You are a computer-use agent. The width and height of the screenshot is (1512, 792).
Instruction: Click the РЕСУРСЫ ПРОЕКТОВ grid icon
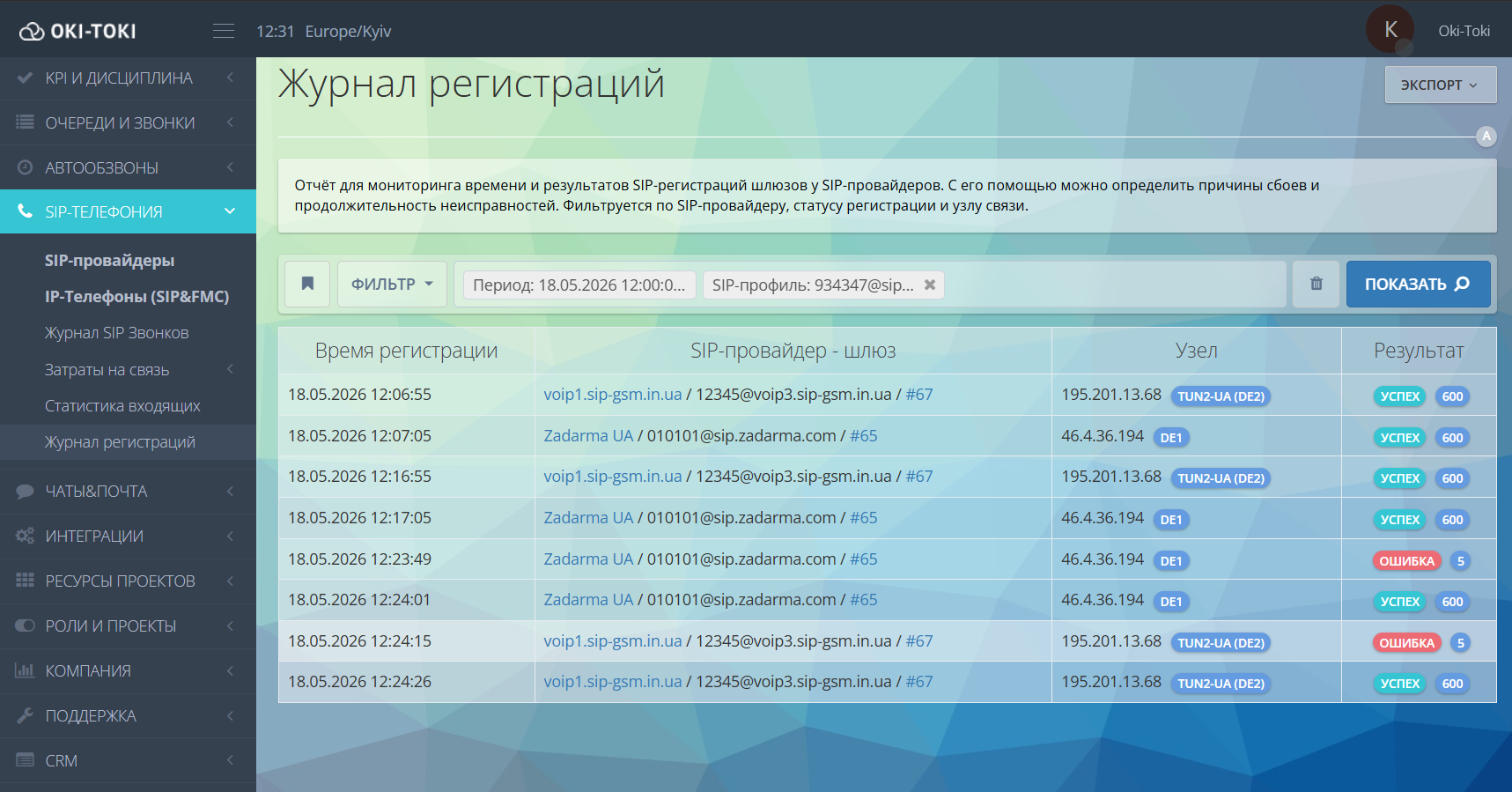pyautogui.click(x=25, y=581)
